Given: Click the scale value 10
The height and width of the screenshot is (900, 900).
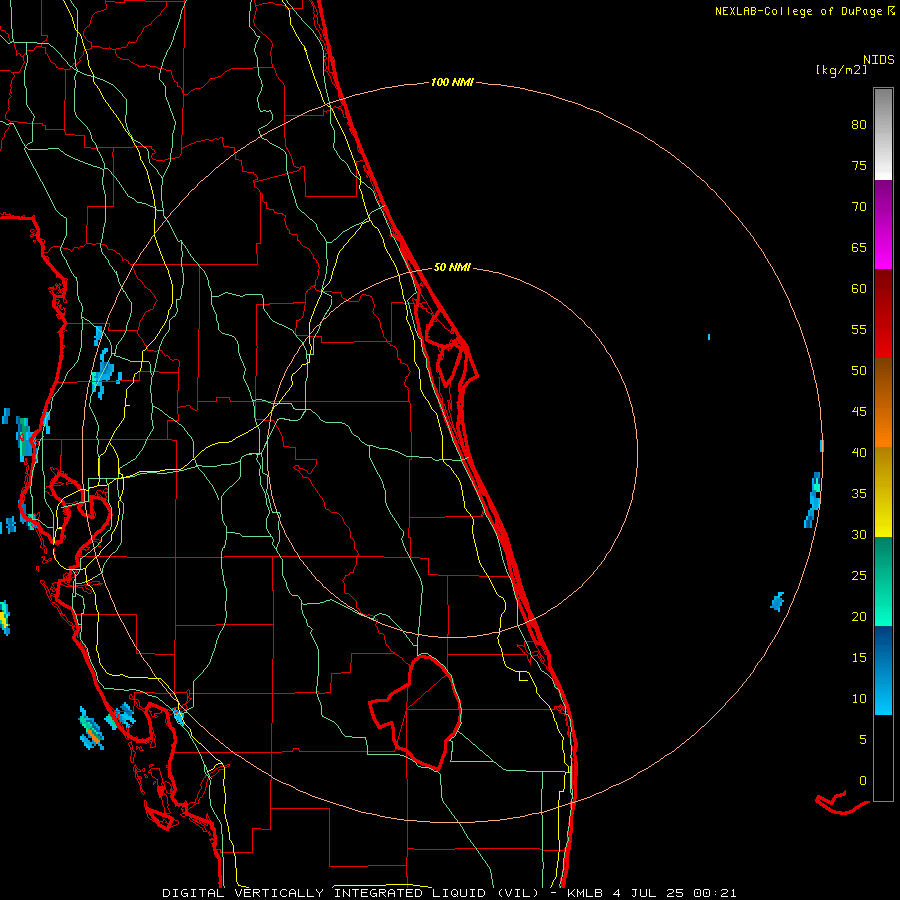Looking at the screenshot, I should pyautogui.click(x=859, y=699).
